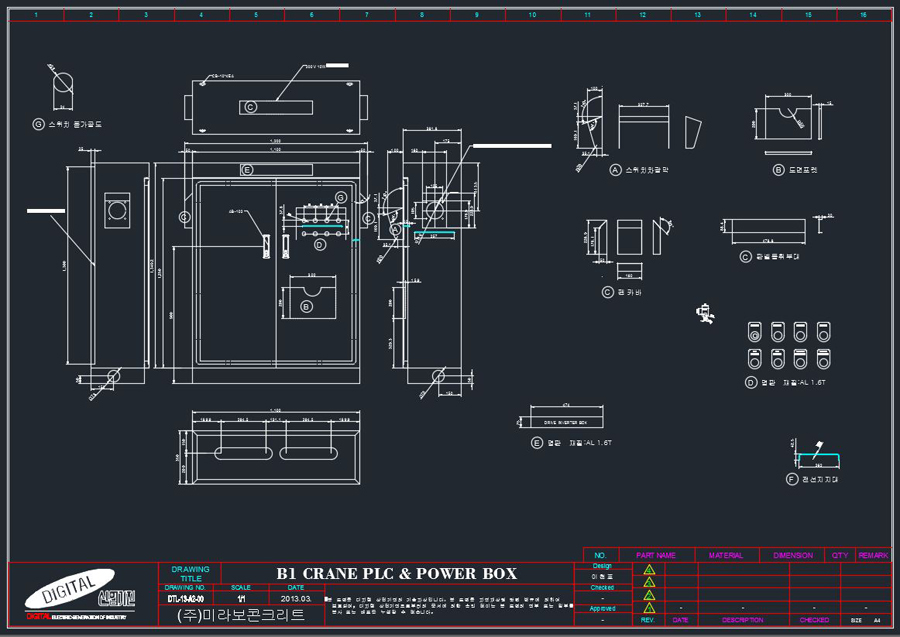Click circled E label below DRIVE INVERTER BOX plate
Image resolution: width=900 pixels, height=637 pixels.
pyautogui.click(x=537, y=442)
